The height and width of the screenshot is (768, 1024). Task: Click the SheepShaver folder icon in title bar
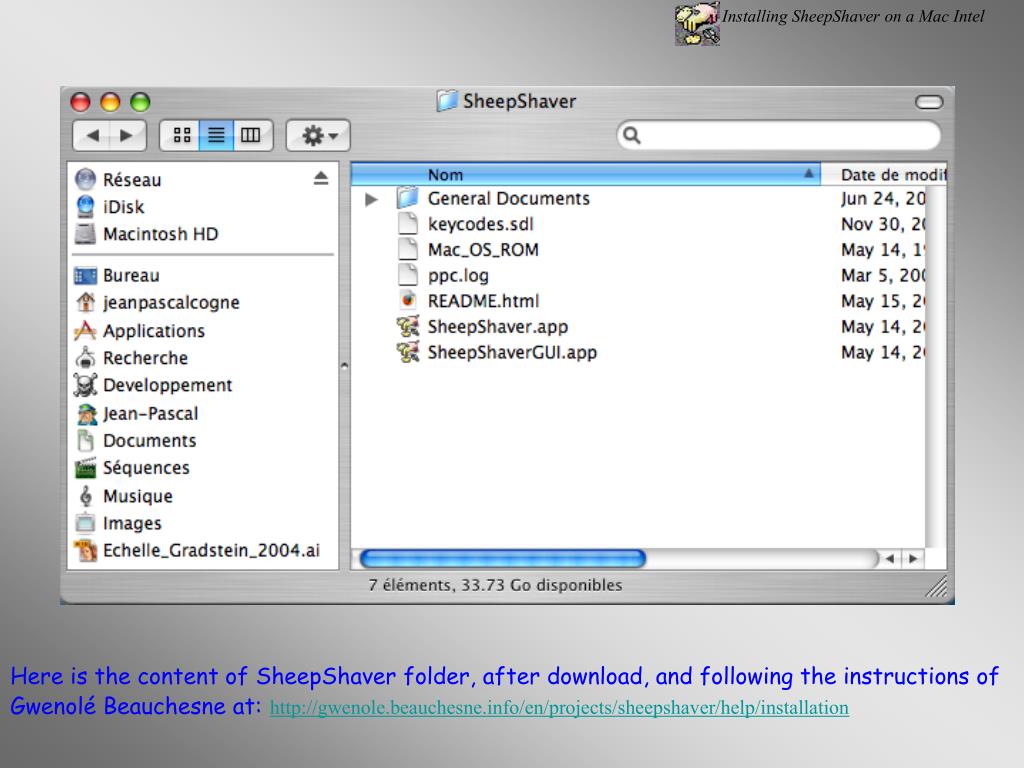[x=447, y=101]
